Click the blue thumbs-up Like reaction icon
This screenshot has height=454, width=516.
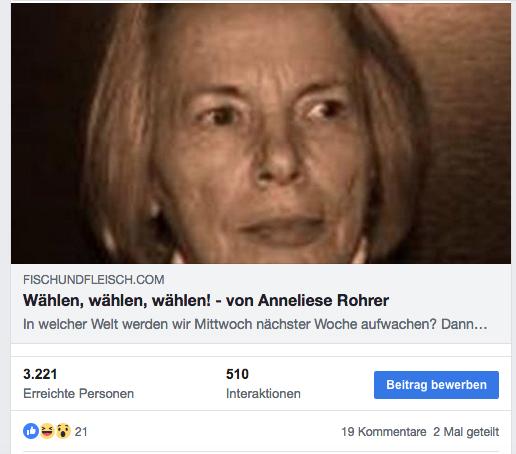[31, 431]
